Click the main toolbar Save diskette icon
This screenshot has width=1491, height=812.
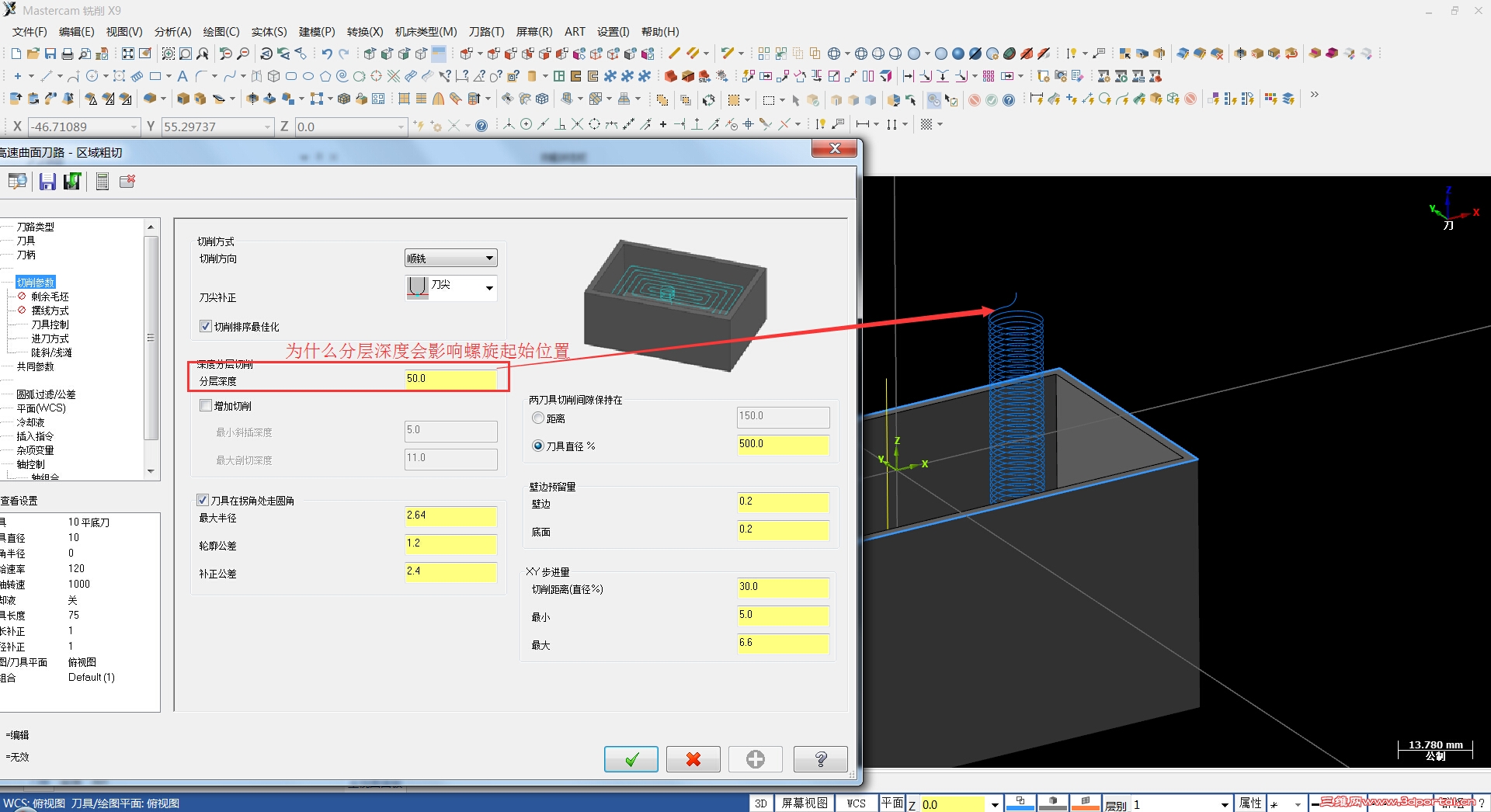click(x=50, y=54)
